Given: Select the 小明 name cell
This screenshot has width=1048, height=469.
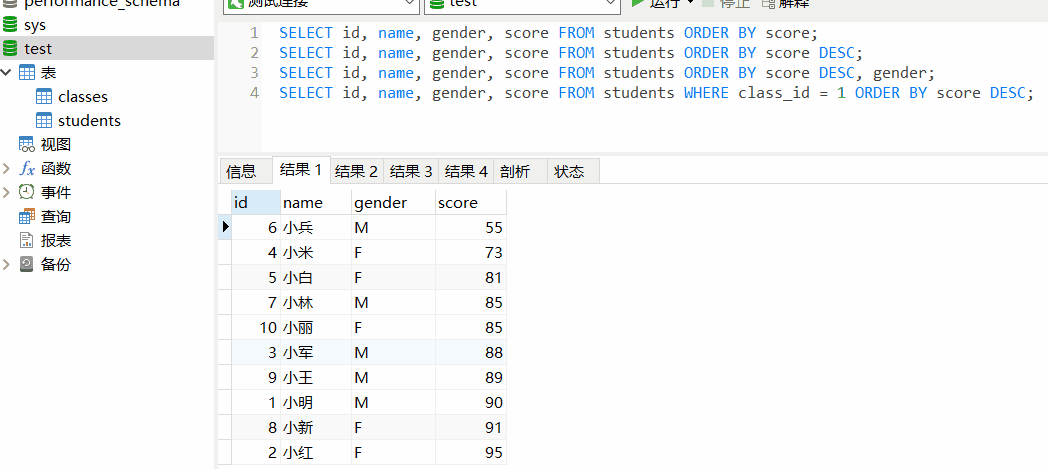Looking at the screenshot, I should click(316, 402).
